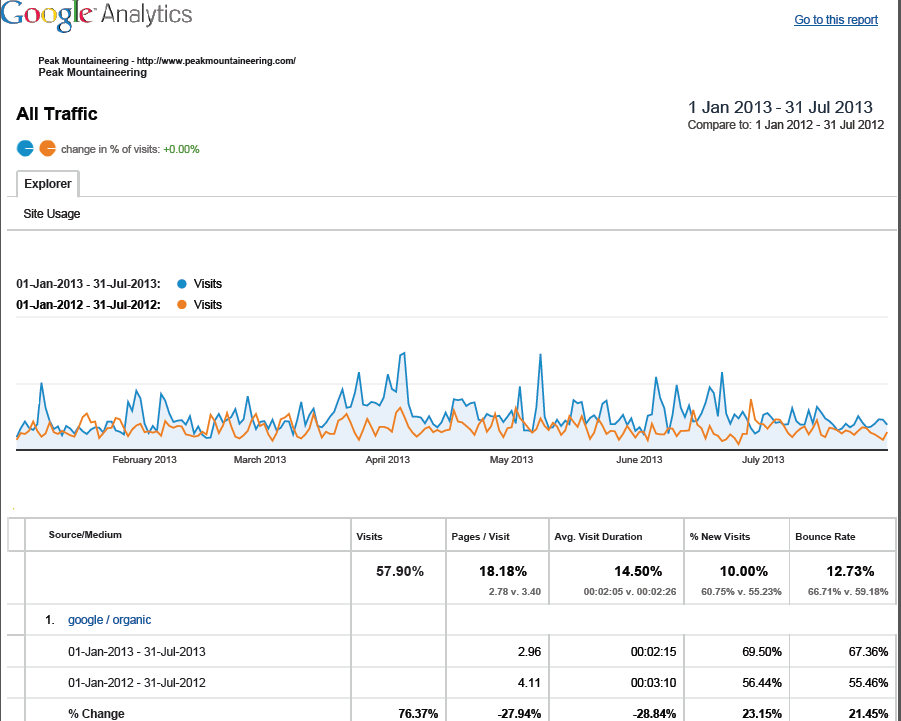901x721 pixels.
Task: Sort table by Pages / Visit header
Action: click(x=482, y=537)
